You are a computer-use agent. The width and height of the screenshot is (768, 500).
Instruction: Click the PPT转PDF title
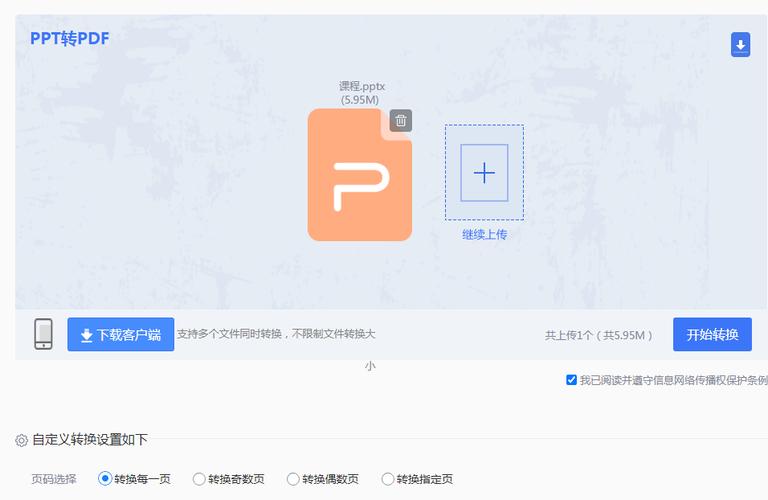[x=70, y=38]
